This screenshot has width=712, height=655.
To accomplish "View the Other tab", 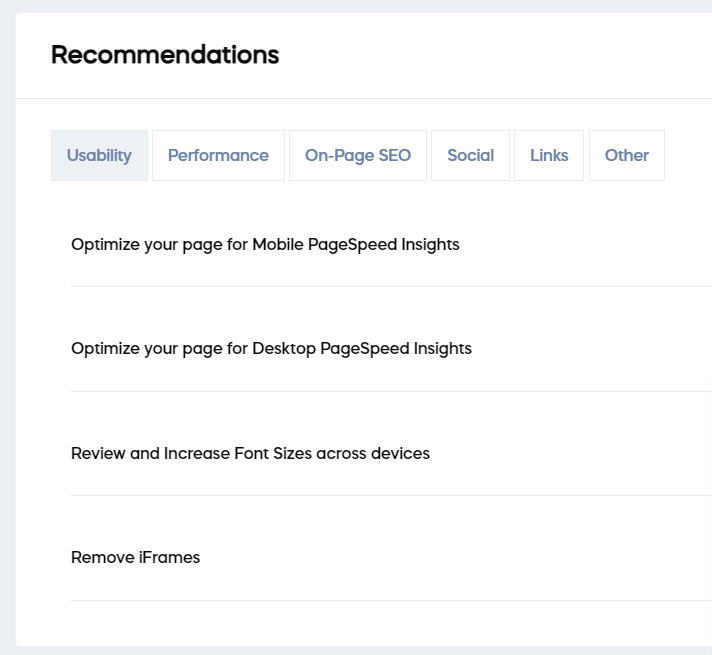I will (x=627, y=155).
